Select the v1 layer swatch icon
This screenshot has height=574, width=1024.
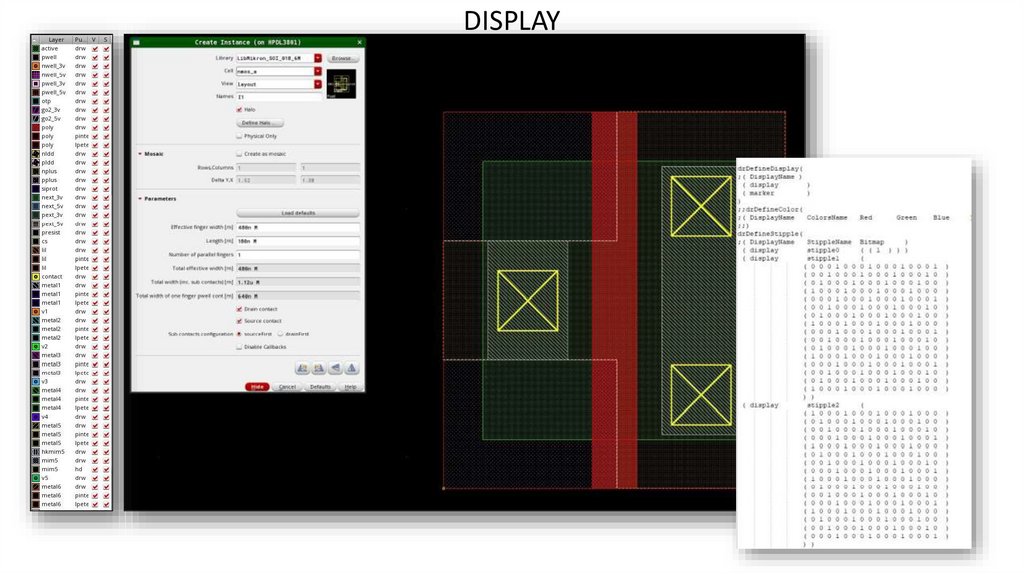click(x=36, y=311)
